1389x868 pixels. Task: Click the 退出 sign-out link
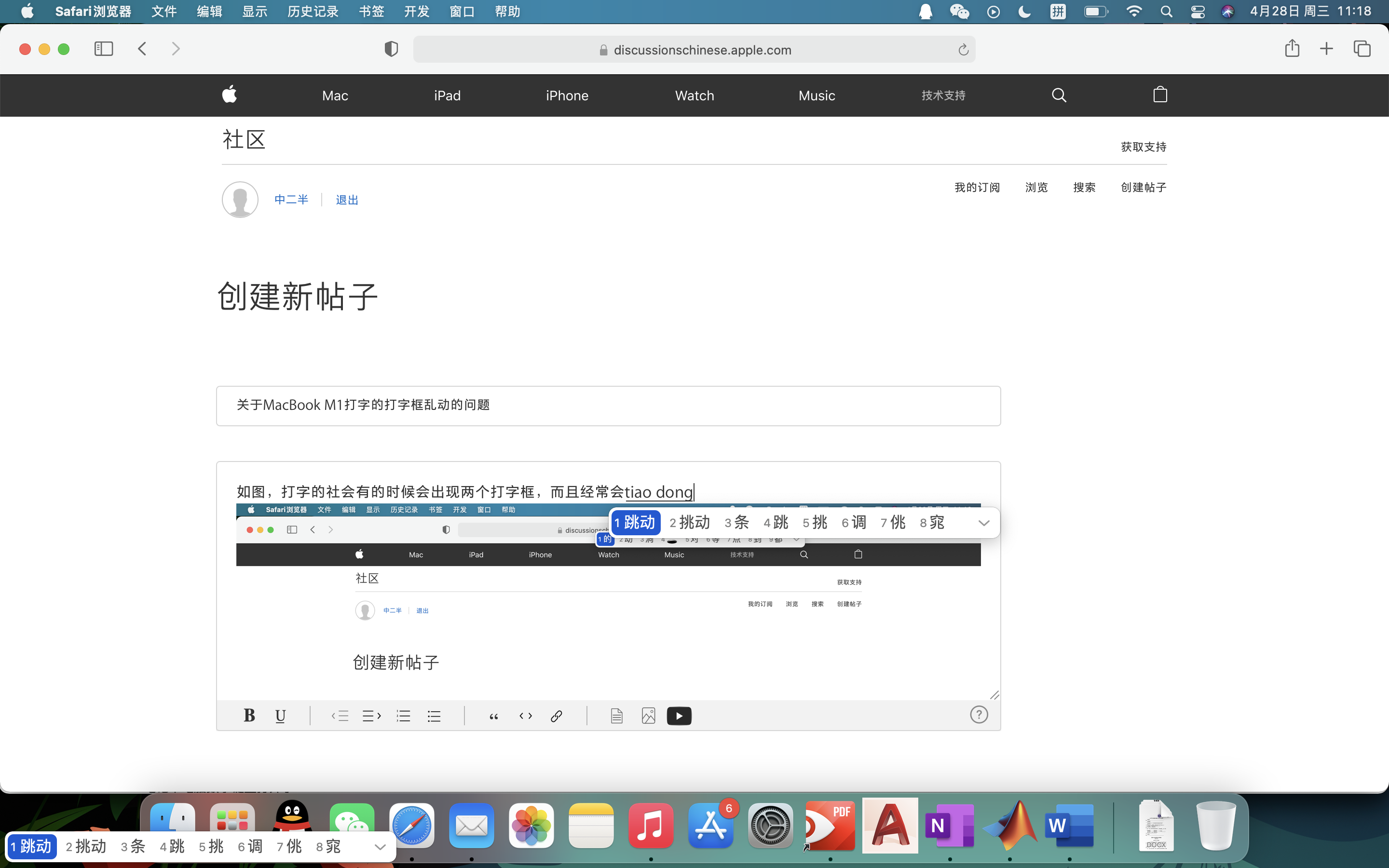[347, 200]
